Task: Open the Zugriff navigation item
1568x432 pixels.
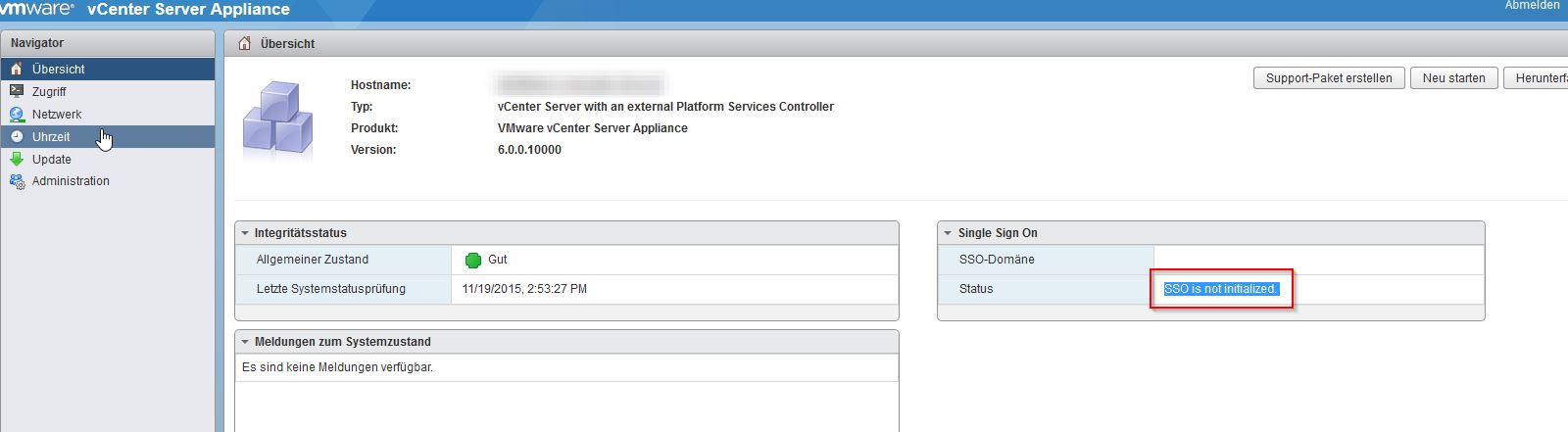Action: point(108,91)
